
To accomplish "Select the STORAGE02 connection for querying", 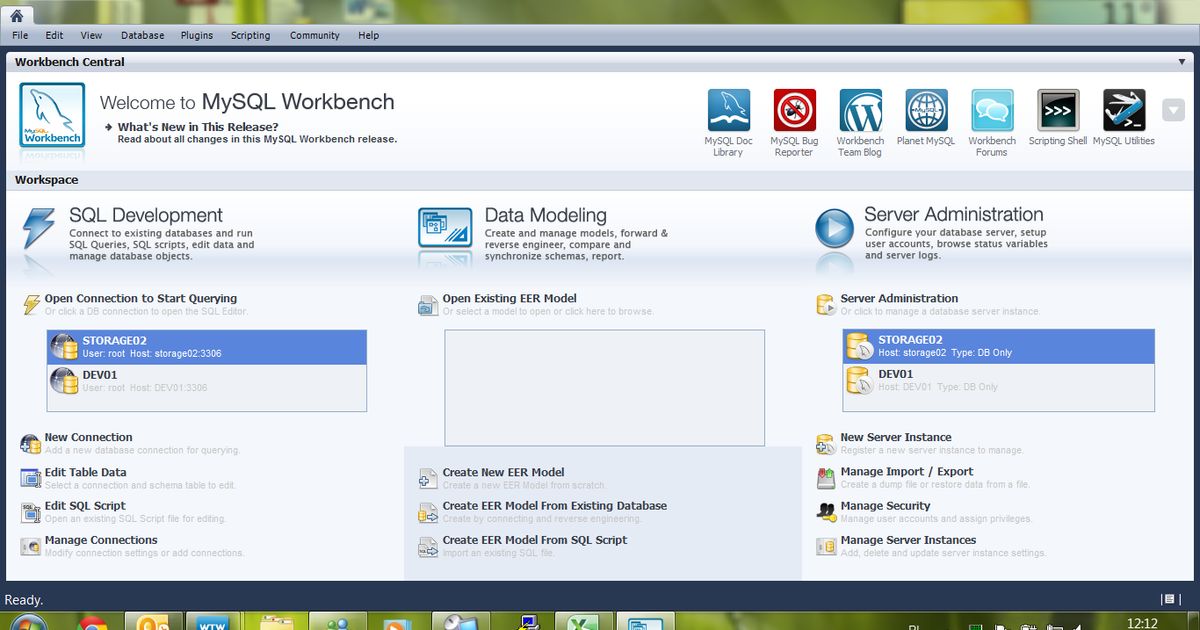I will [x=206, y=346].
